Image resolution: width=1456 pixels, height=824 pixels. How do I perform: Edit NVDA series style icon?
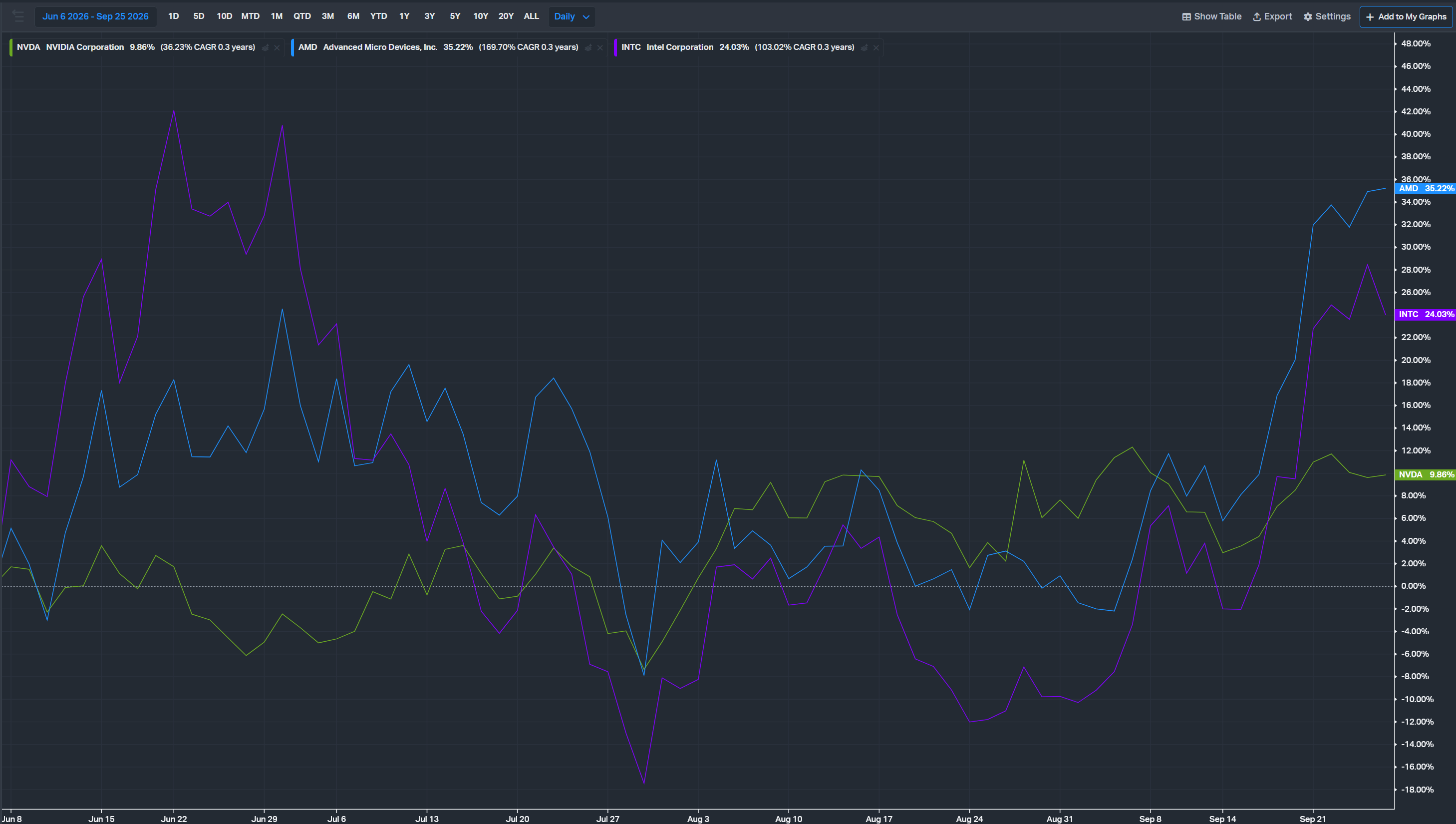[x=265, y=47]
